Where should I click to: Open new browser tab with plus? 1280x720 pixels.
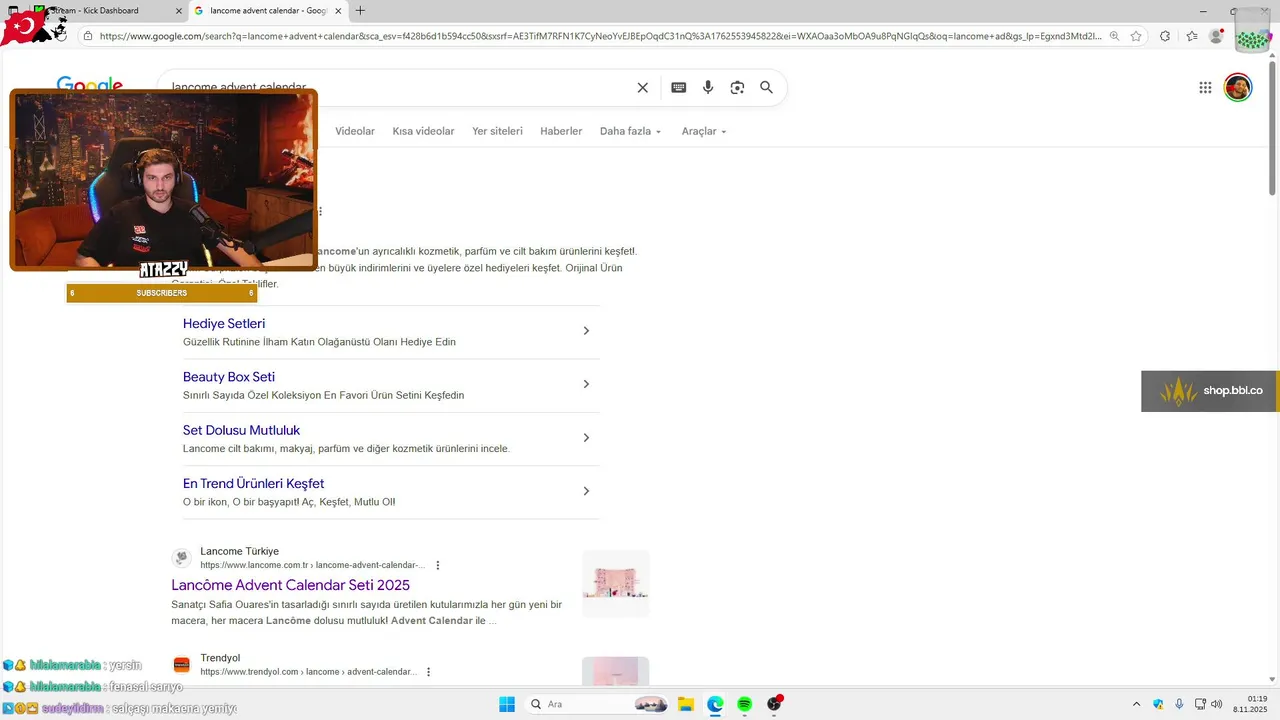360,11
